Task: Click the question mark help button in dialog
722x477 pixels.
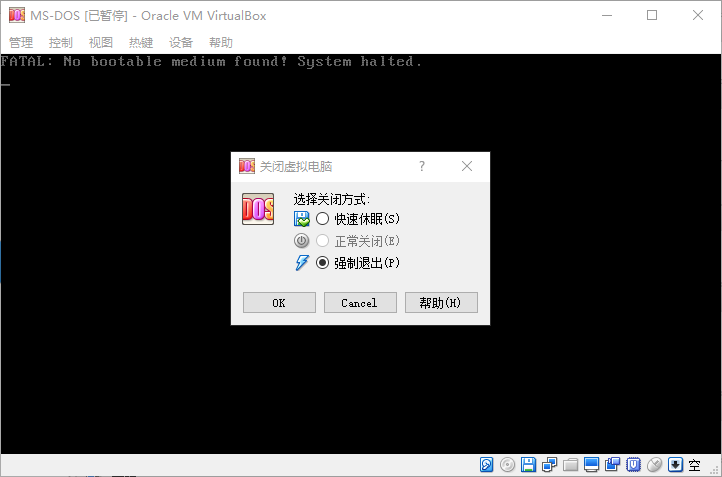Action: point(422,166)
